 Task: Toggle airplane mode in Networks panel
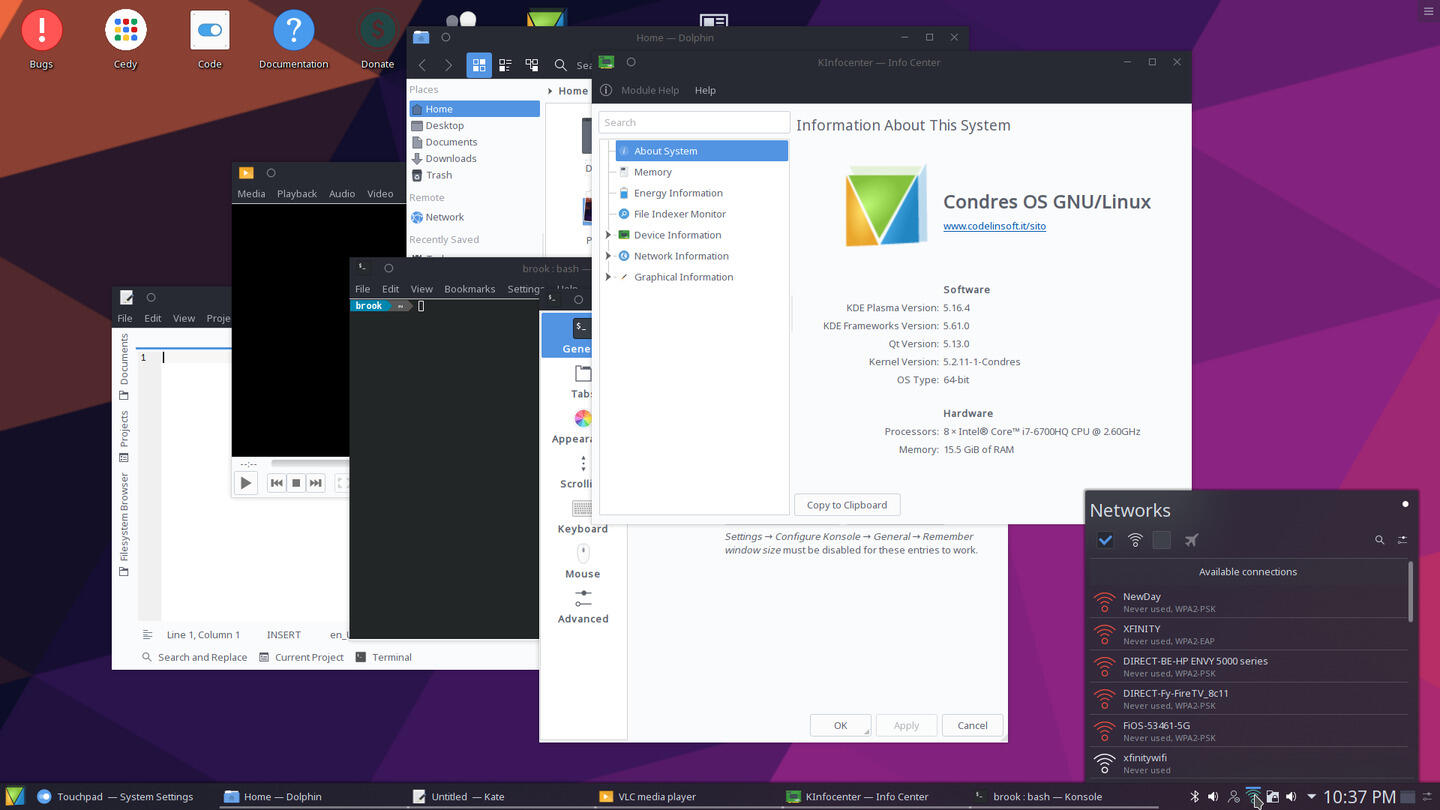click(x=1191, y=540)
